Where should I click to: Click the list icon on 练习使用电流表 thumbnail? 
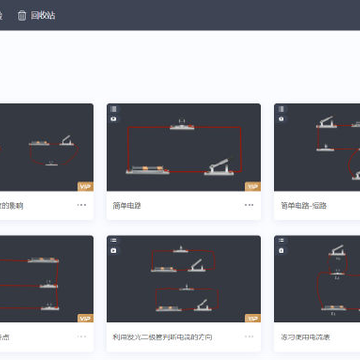[281, 241]
